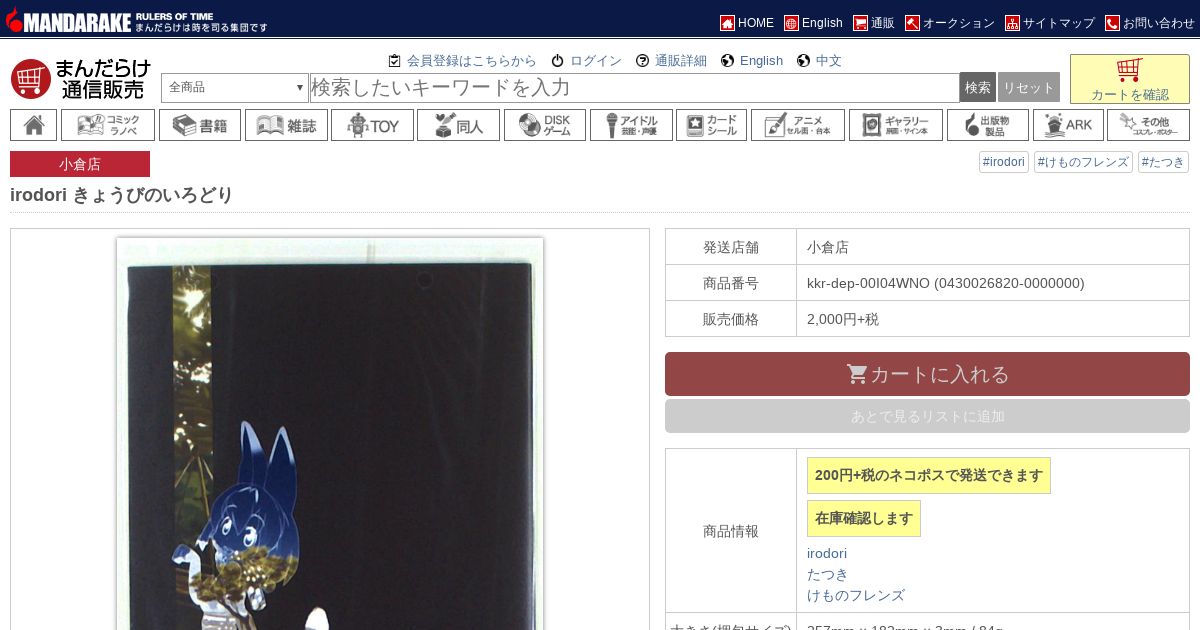Open お問い合わせ contact link
Image resolution: width=1200 pixels, height=630 pixels.
1150,22
